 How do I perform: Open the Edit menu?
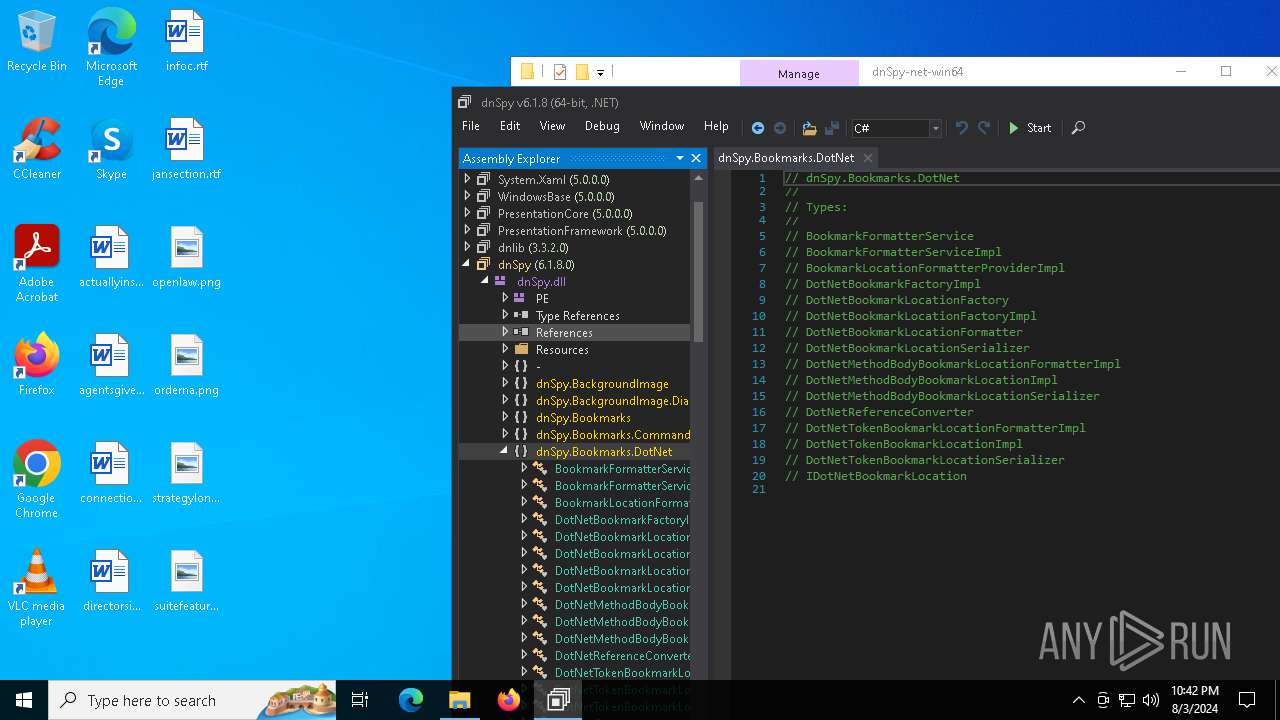click(510, 126)
